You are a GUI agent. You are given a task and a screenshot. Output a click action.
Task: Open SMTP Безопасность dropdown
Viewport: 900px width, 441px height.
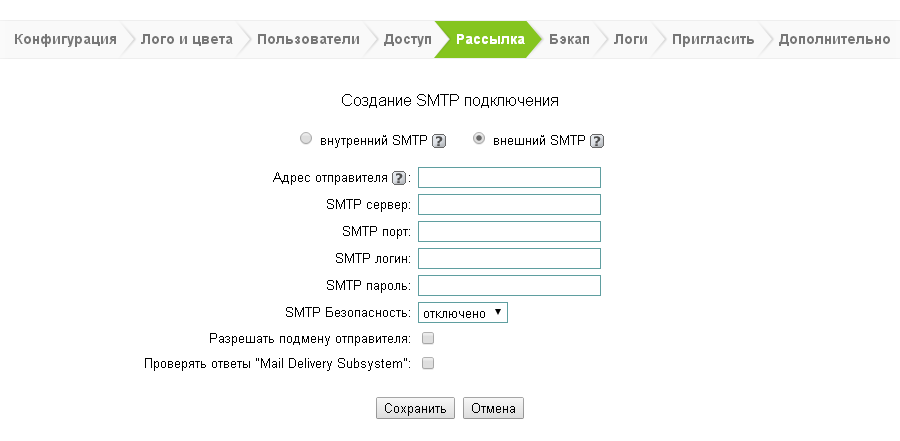(x=463, y=313)
